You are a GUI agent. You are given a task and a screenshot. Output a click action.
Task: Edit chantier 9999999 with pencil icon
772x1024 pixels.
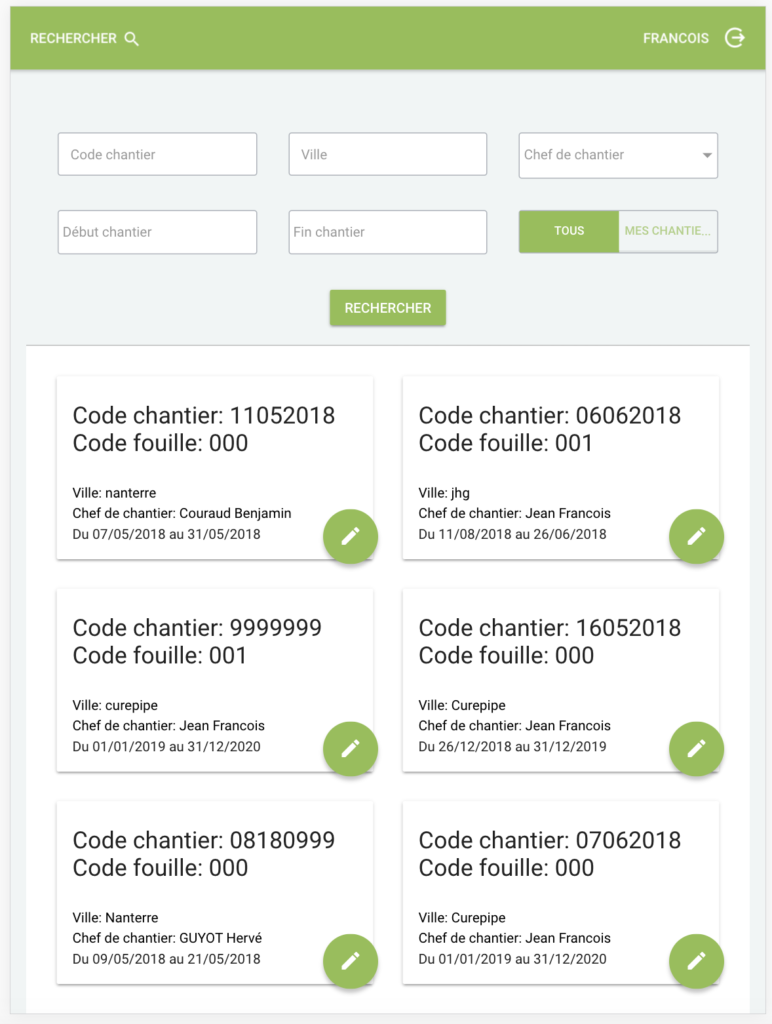click(x=351, y=748)
